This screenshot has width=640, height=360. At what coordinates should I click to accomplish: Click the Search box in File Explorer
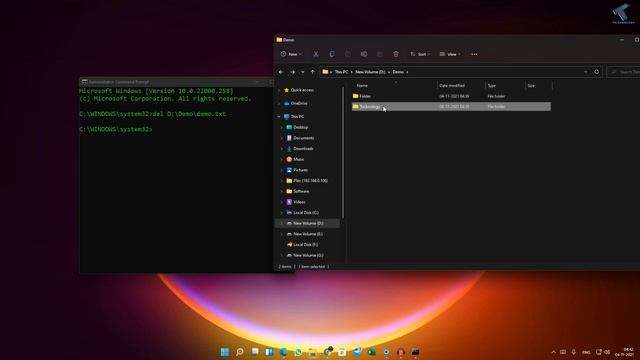(x=623, y=72)
